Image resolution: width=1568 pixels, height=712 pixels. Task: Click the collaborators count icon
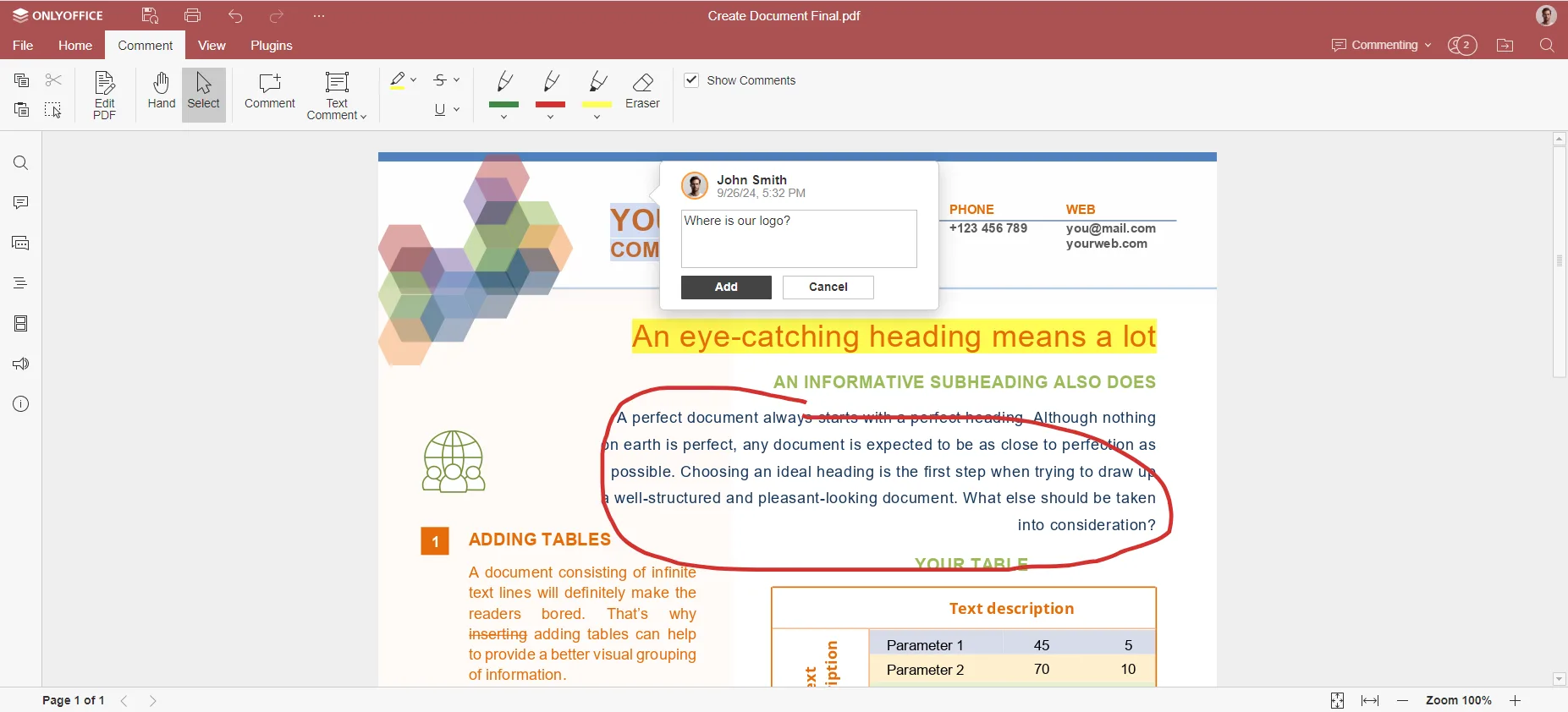[x=1462, y=46]
